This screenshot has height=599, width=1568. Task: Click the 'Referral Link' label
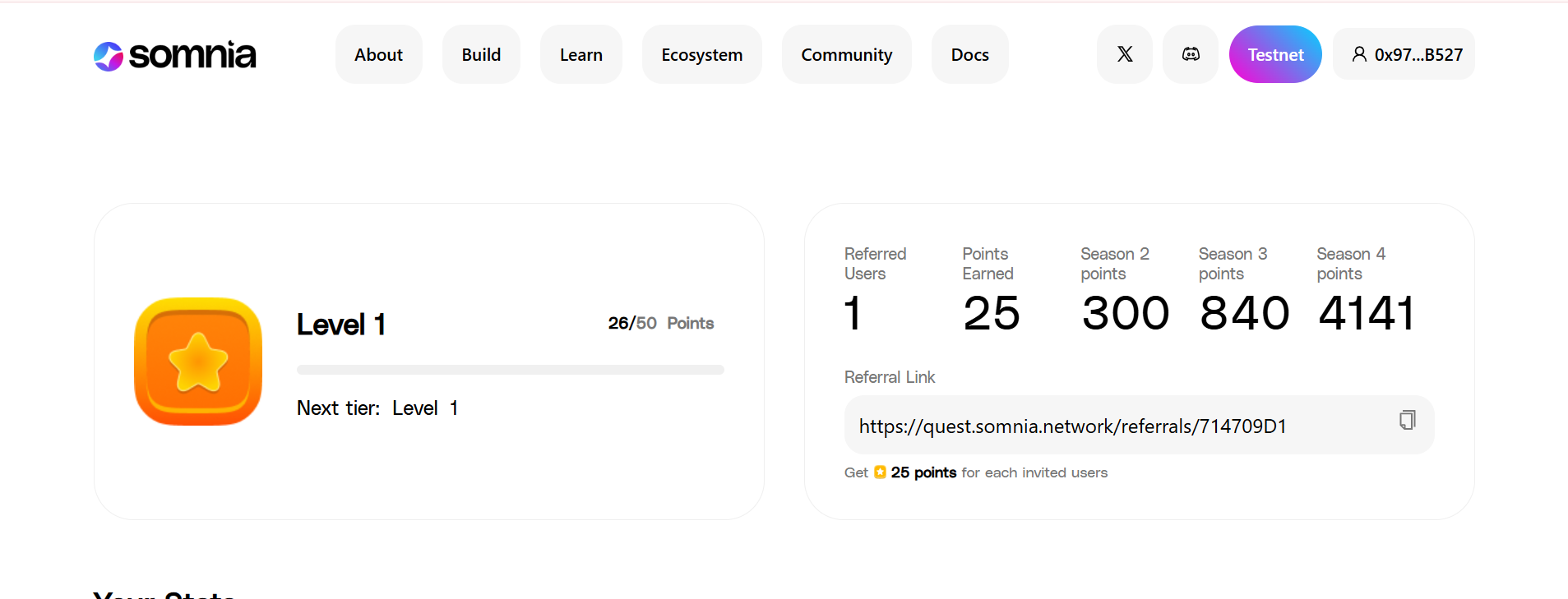point(890,377)
